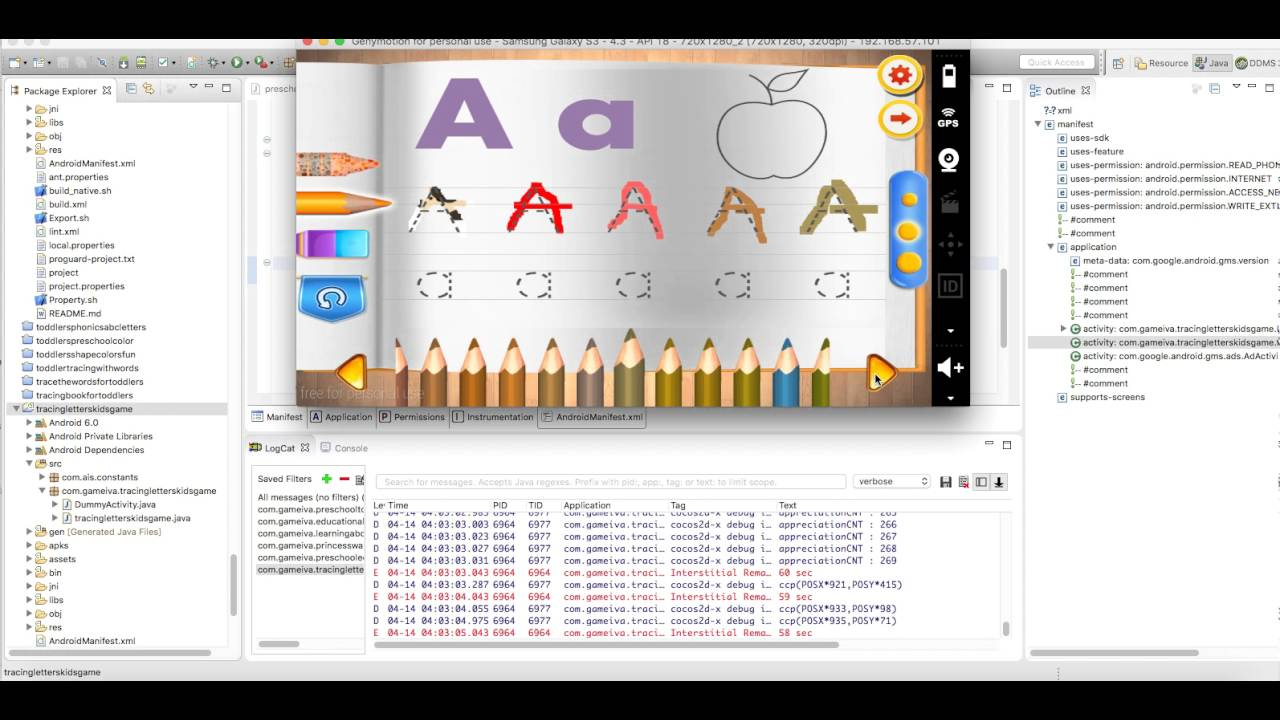1280x720 pixels.
Task: Open the Outline view menu triangle
Action: click(1237, 87)
